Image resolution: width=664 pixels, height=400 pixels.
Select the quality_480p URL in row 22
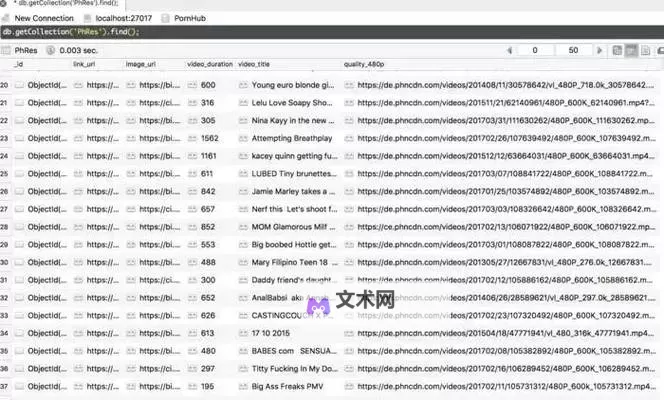tap(506, 121)
